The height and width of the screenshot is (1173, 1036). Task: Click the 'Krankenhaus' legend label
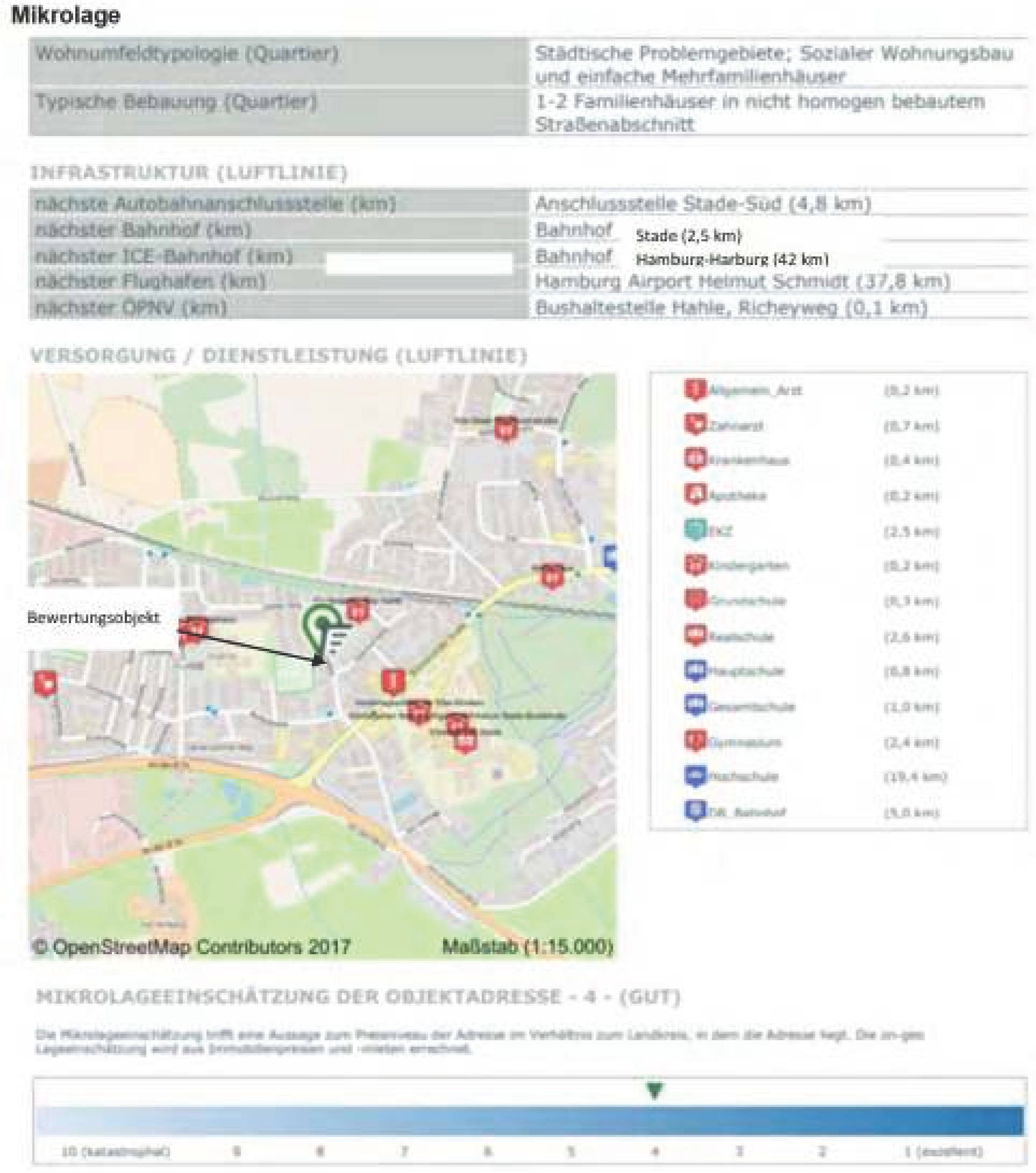[x=748, y=460]
